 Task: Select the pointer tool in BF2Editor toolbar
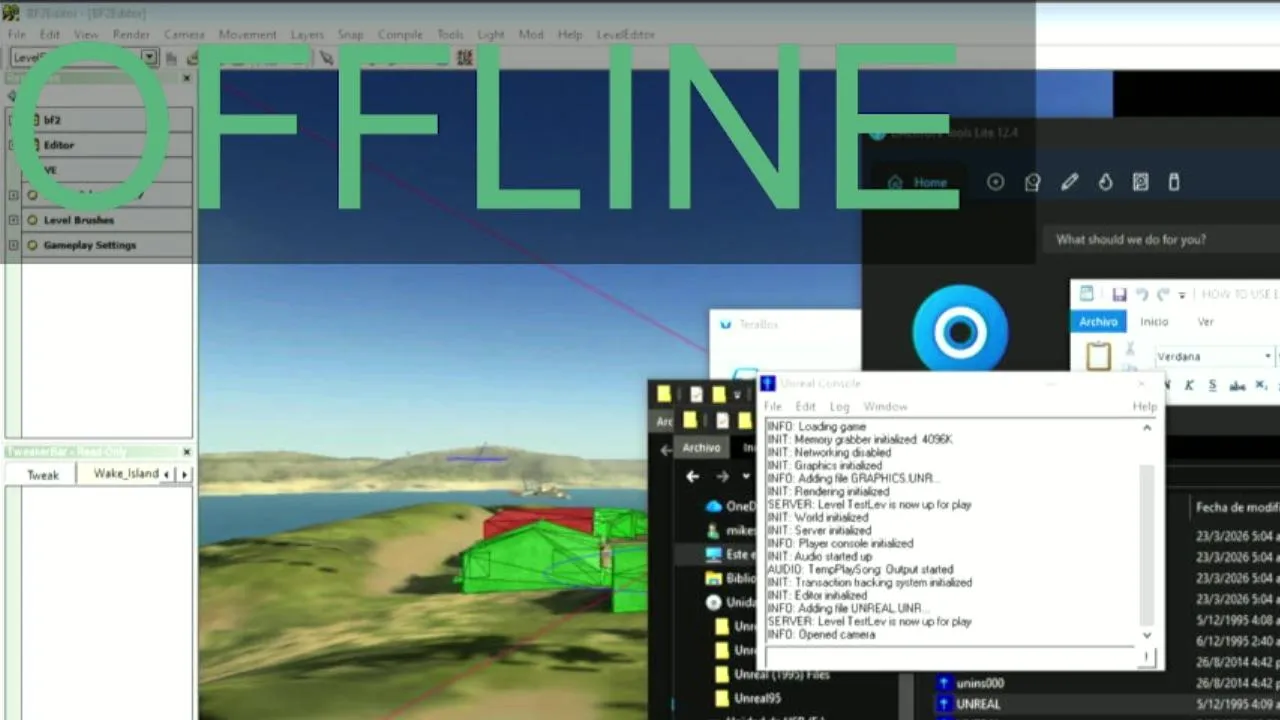click(326, 58)
